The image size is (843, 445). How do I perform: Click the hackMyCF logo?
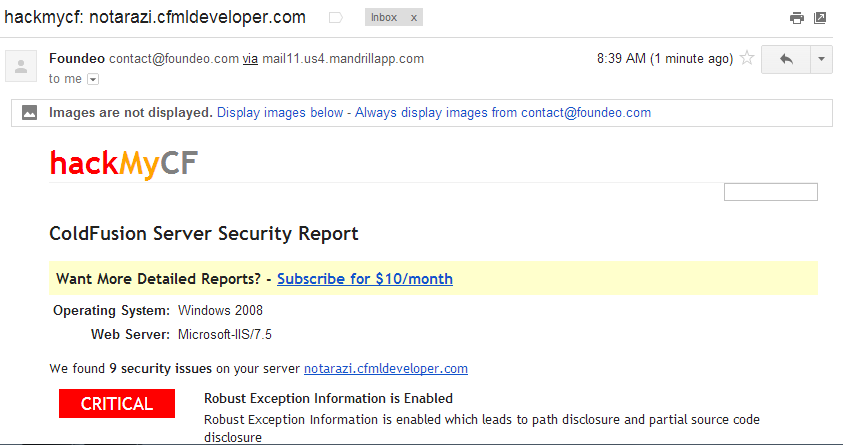124,164
